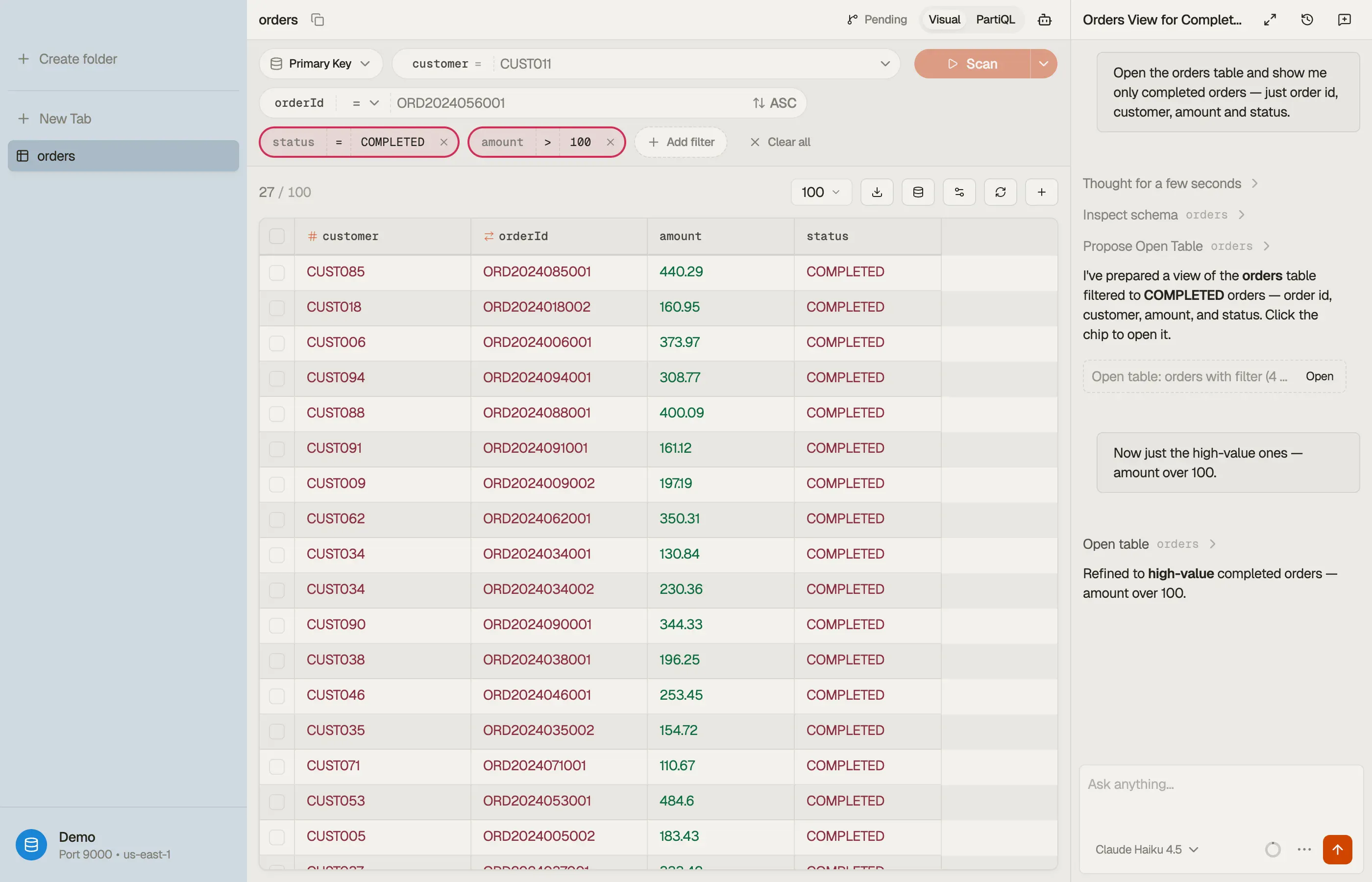Remove the amount > 100 filter chip
Image resolution: width=1372 pixels, height=882 pixels.
(611, 142)
